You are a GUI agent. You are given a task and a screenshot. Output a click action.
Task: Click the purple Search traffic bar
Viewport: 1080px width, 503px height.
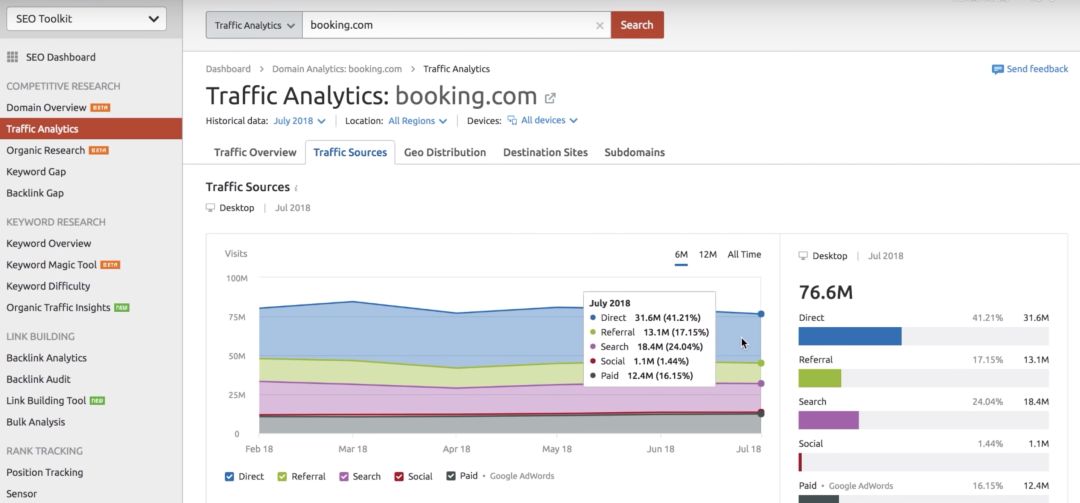pos(829,420)
